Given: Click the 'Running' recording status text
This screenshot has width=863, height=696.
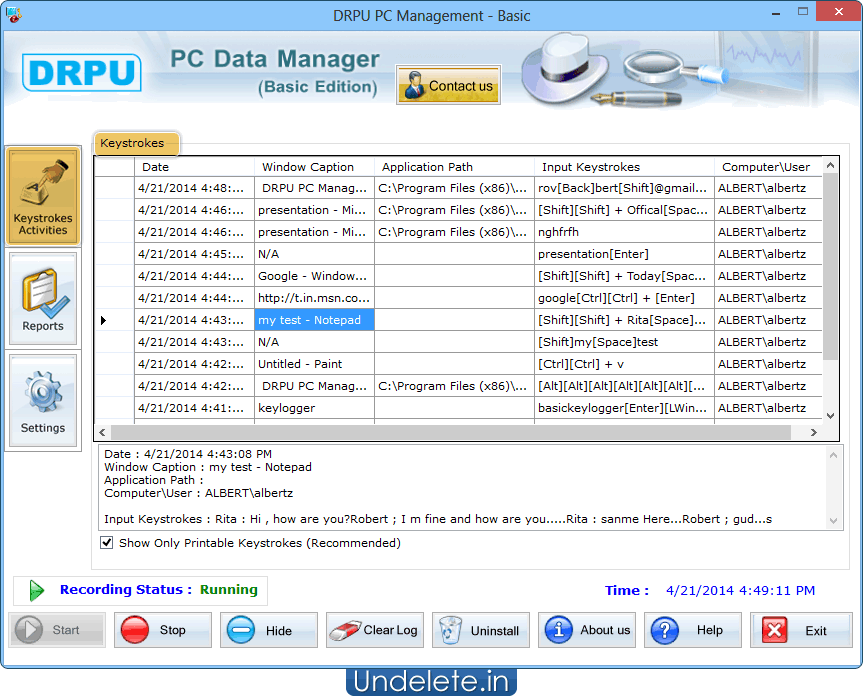Looking at the screenshot, I should coord(228,590).
